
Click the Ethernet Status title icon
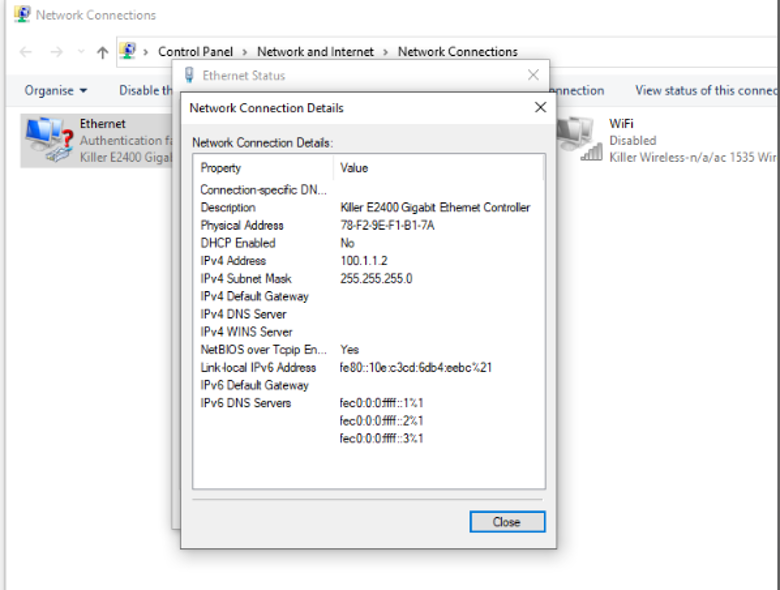[189, 75]
